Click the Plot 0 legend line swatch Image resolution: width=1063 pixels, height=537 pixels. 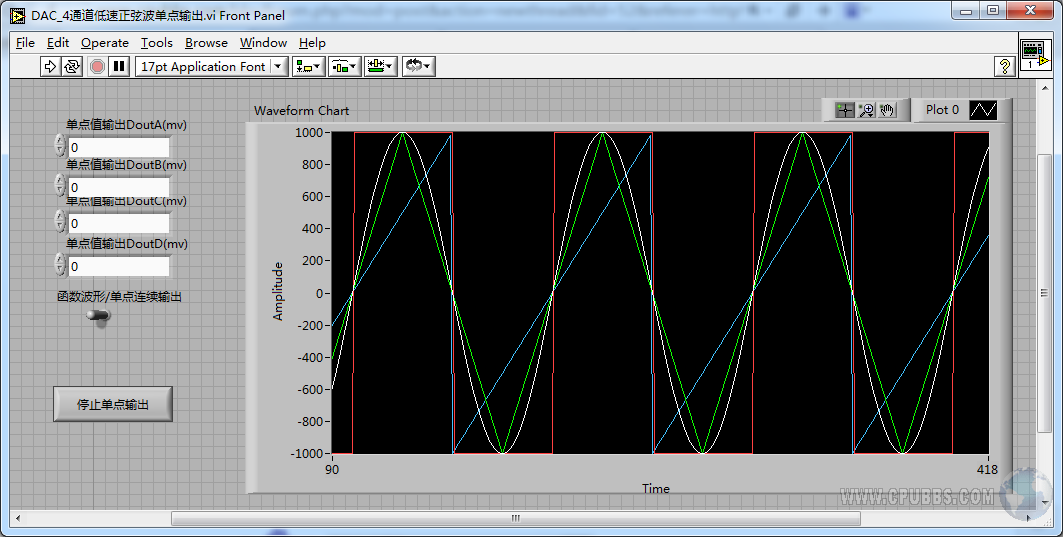click(983, 110)
